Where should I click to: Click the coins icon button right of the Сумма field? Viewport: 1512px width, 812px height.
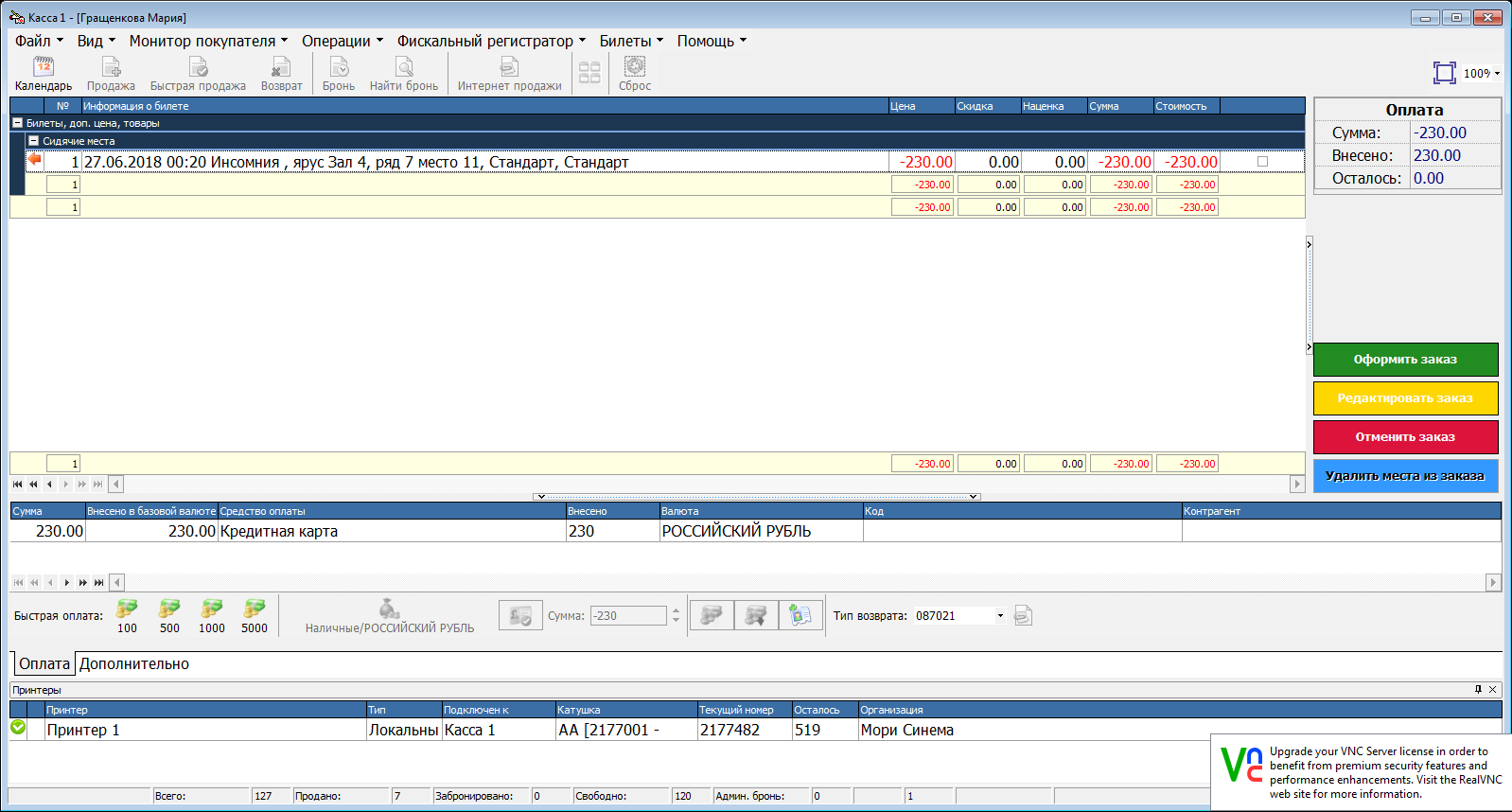point(712,615)
